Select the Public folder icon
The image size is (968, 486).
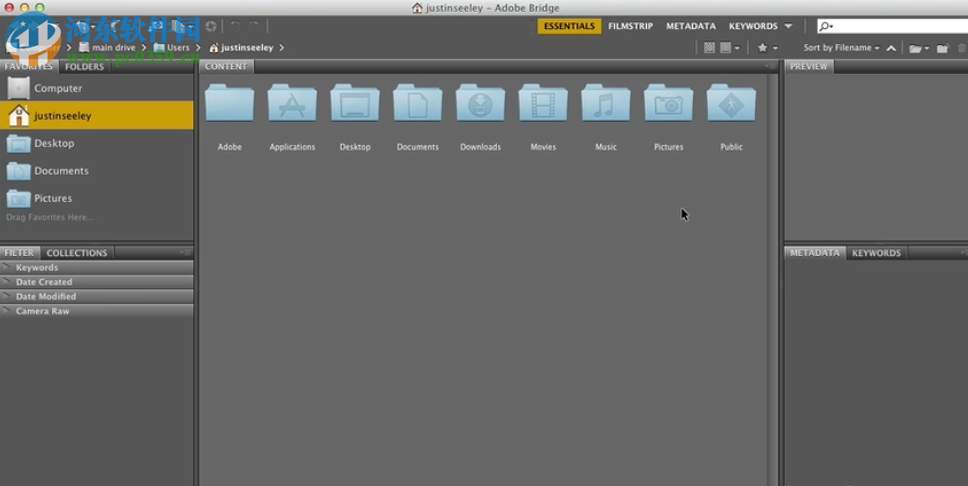(x=732, y=103)
